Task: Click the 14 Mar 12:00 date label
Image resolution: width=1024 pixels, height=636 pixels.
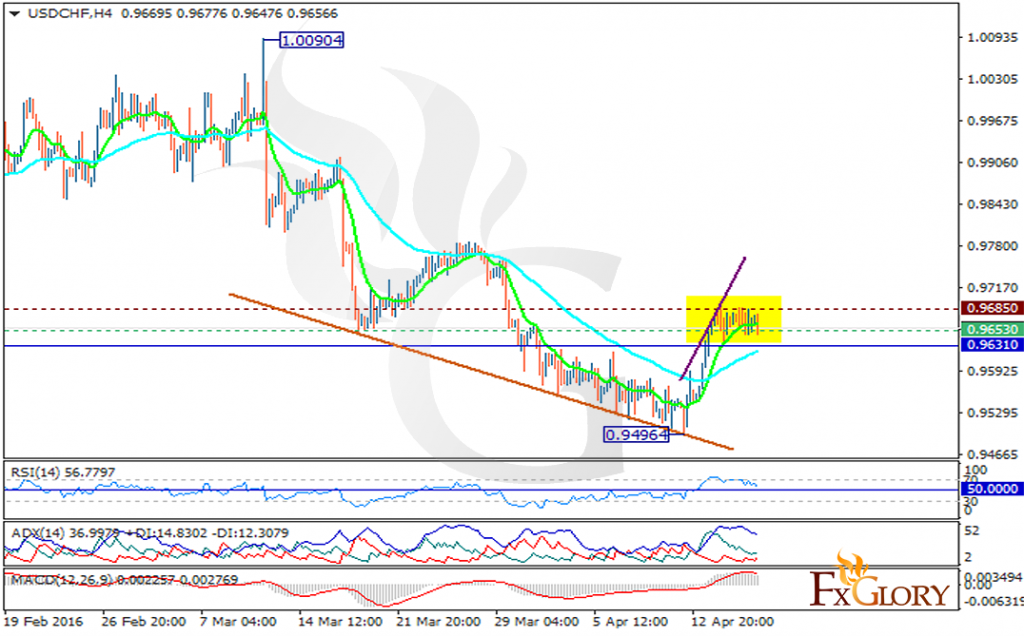Action: pos(340,622)
